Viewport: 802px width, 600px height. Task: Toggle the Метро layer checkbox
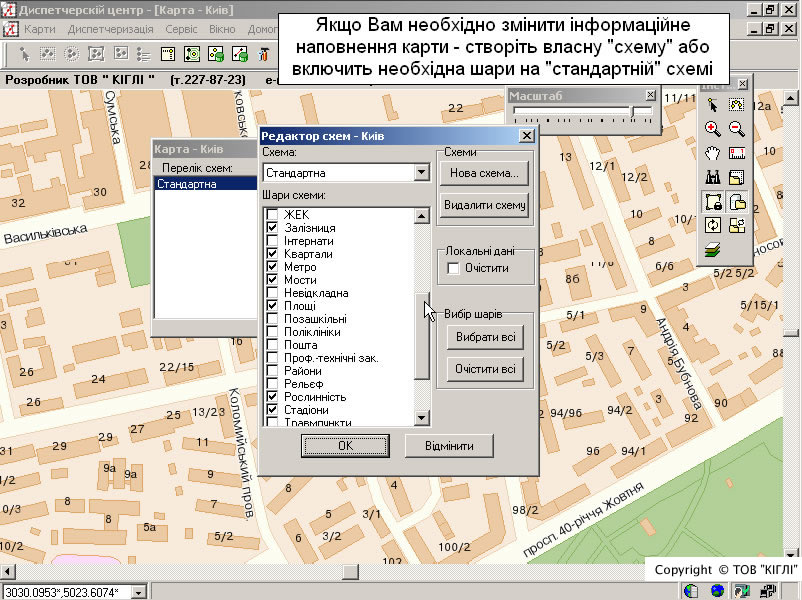pyautogui.click(x=272, y=266)
